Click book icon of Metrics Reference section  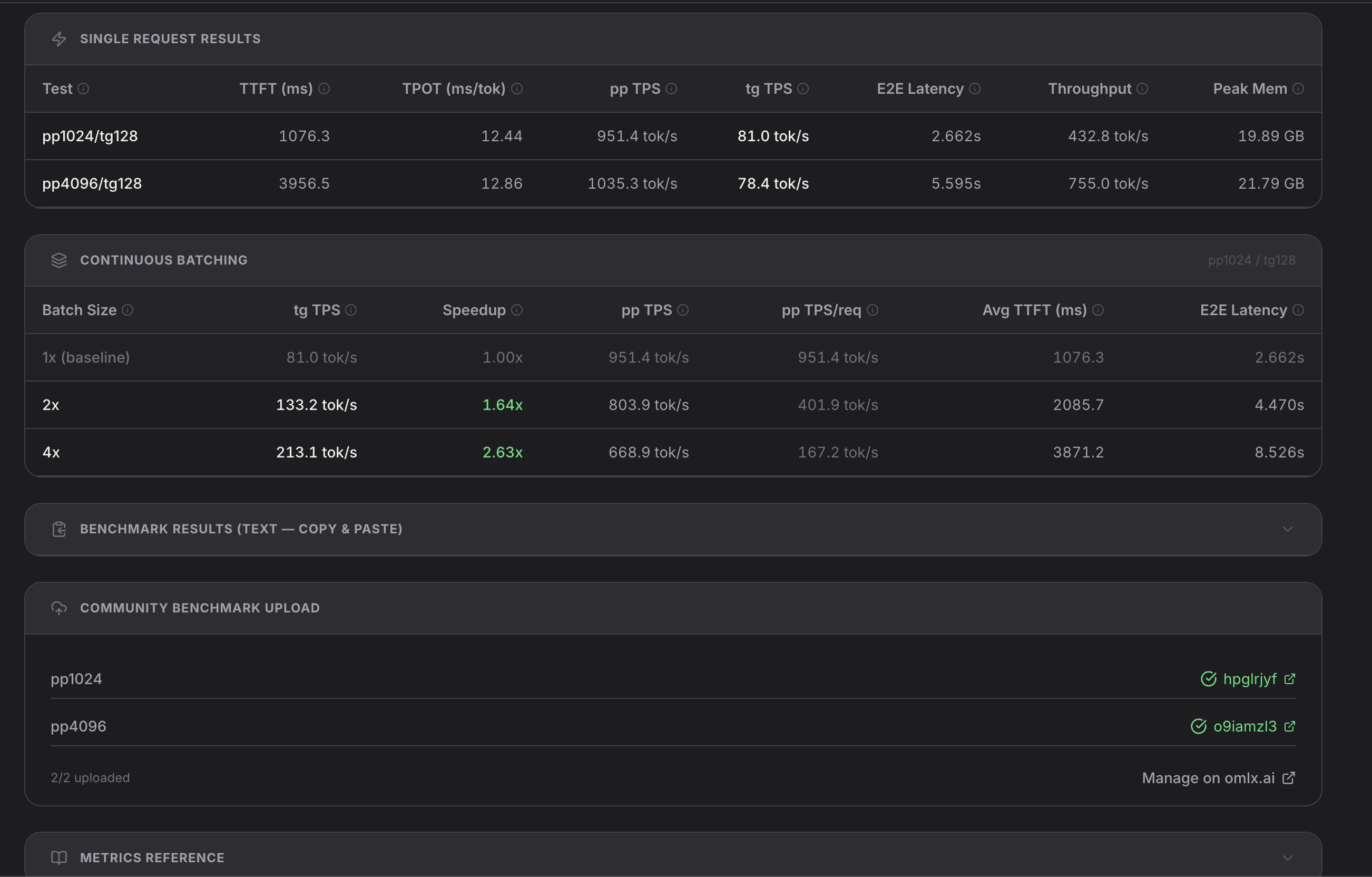[59, 858]
